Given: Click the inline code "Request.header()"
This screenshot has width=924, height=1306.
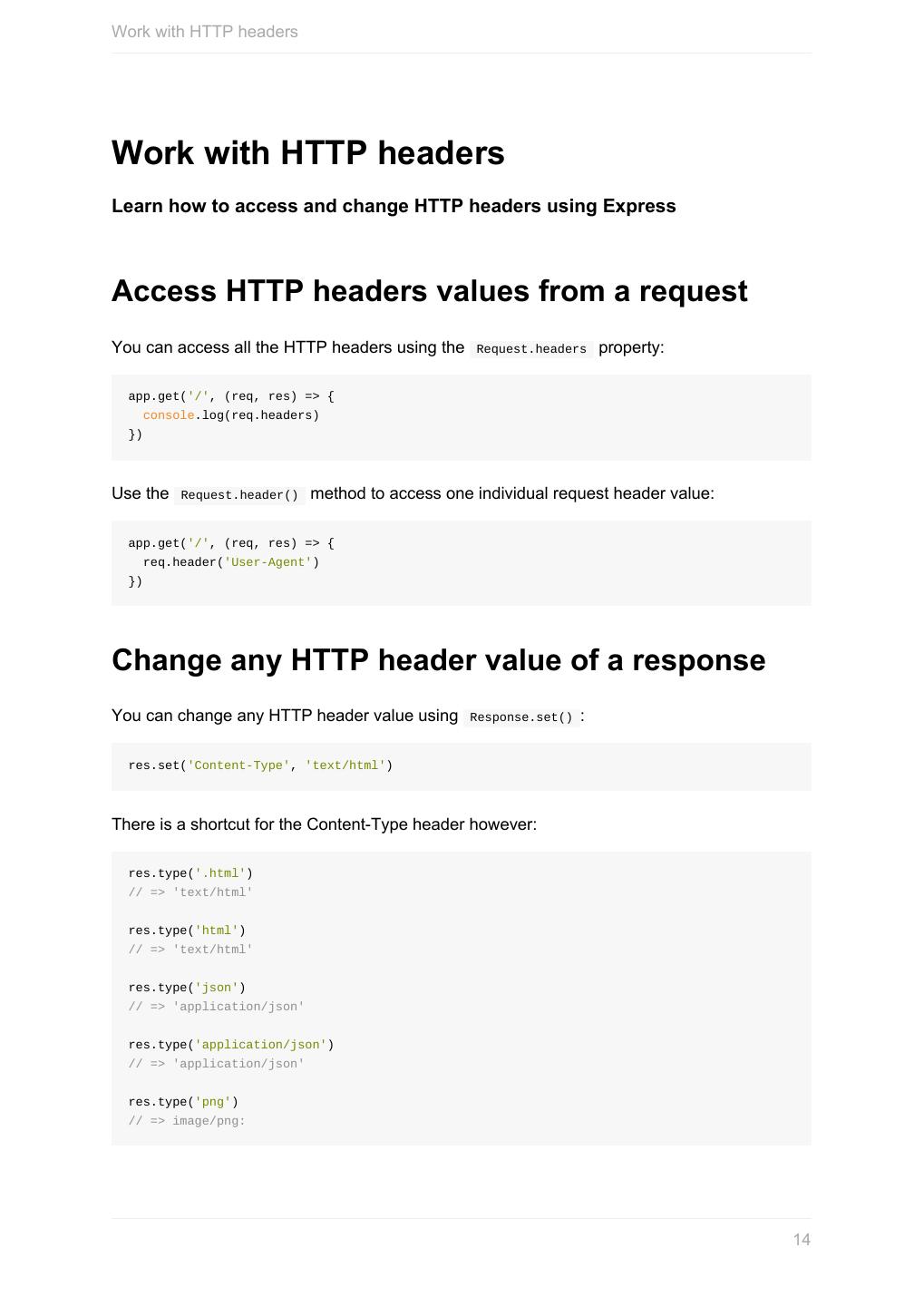Looking at the screenshot, I should coord(239,495).
